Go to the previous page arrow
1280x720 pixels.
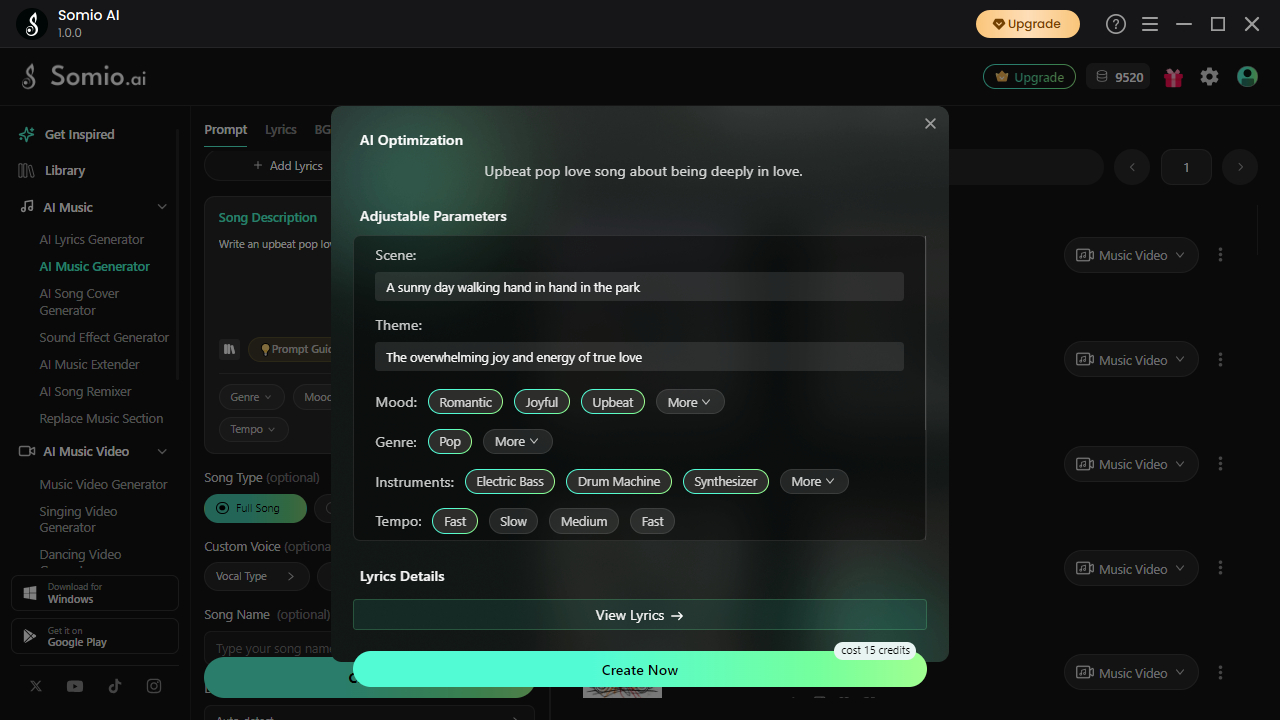click(1132, 167)
